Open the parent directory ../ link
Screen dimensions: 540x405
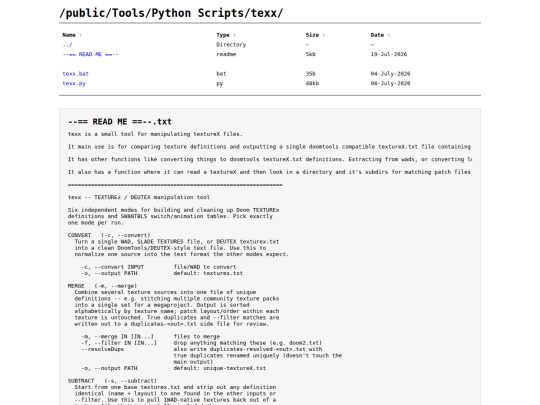click(x=68, y=45)
